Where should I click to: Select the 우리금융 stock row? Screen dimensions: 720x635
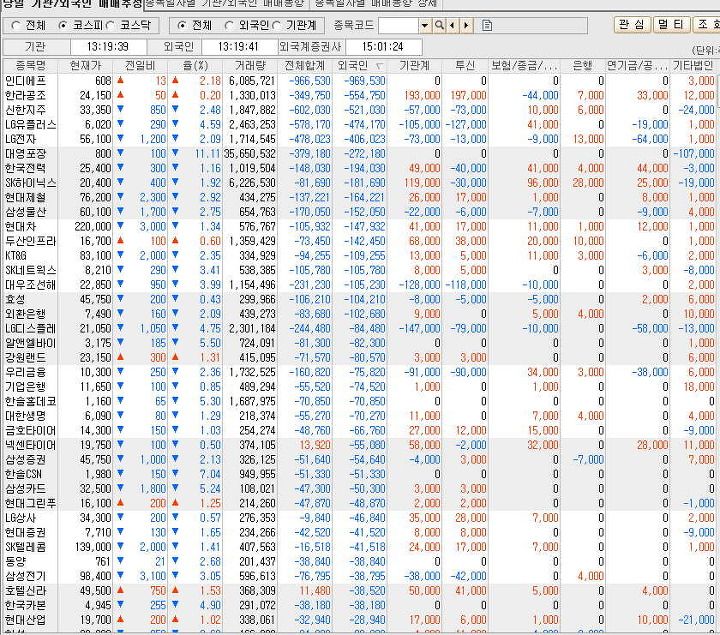[360, 372]
